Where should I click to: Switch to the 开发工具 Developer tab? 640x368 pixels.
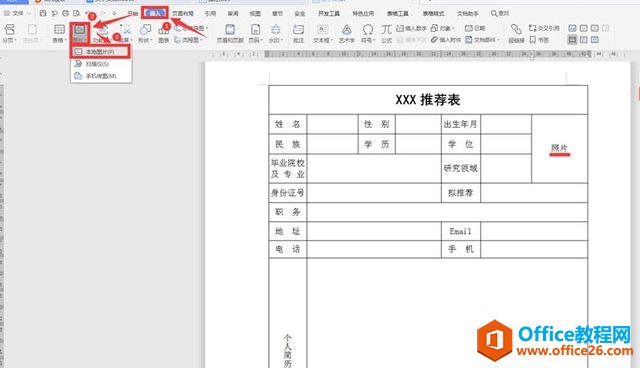coord(329,13)
